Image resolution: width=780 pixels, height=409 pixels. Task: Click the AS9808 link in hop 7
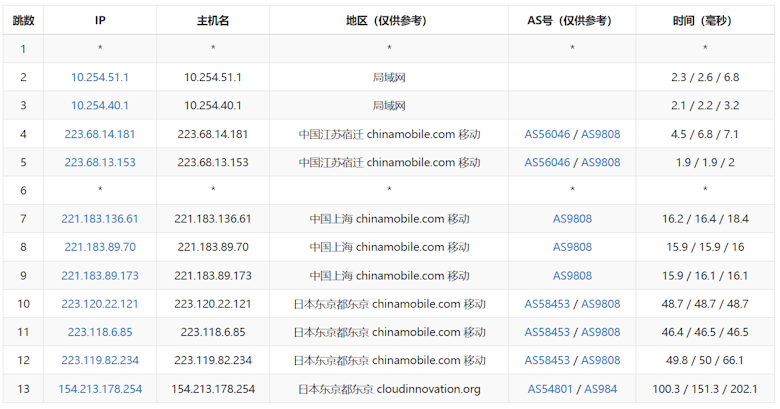572,219
